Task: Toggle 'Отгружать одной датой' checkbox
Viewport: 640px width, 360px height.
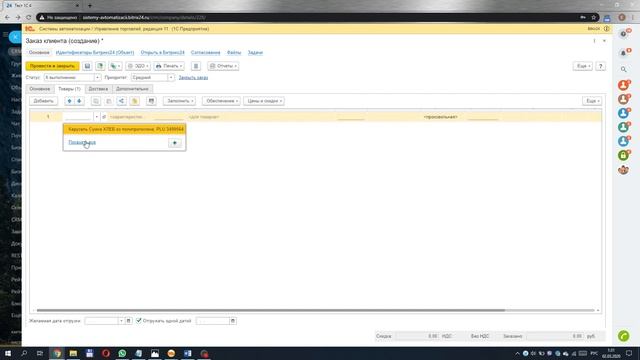Action: 139,320
